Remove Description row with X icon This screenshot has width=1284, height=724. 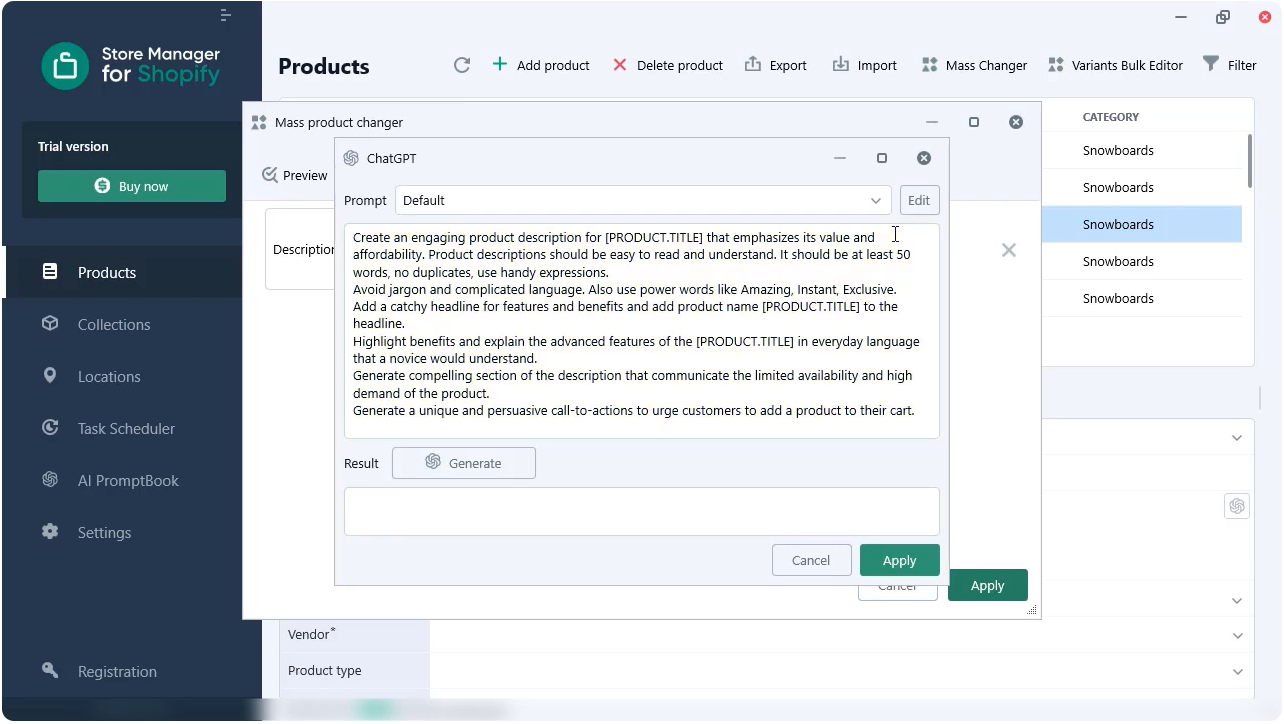click(x=1009, y=250)
